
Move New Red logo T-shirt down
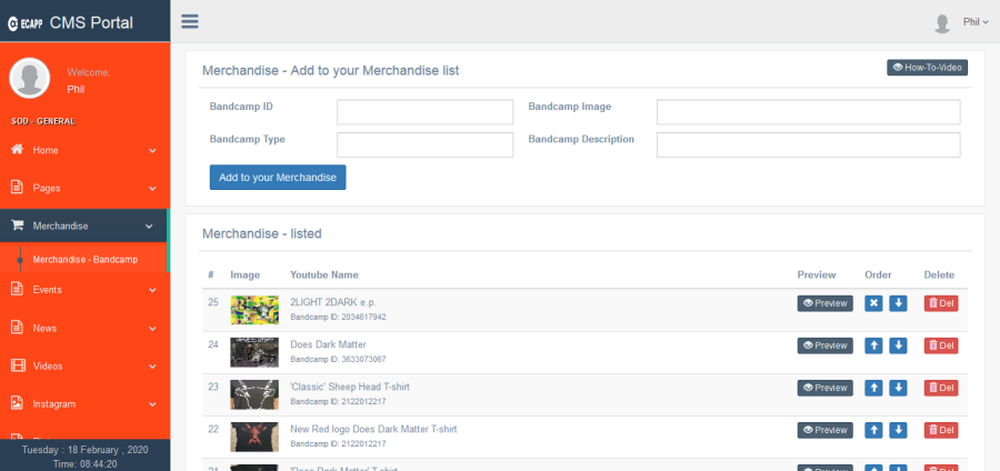click(898, 430)
